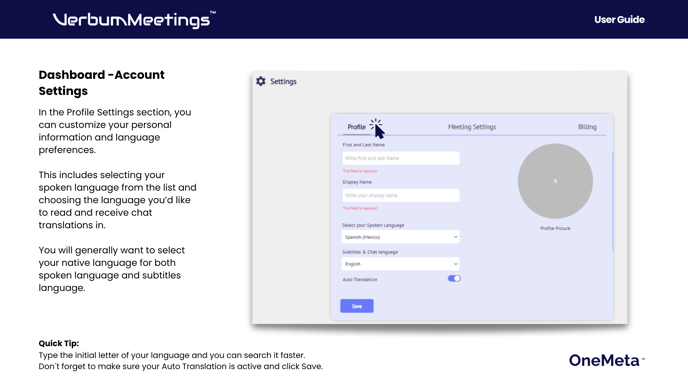Image resolution: width=688 pixels, height=387 pixels.
Task: Click the First and Last Name label
Action: pyautogui.click(x=363, y=145)
